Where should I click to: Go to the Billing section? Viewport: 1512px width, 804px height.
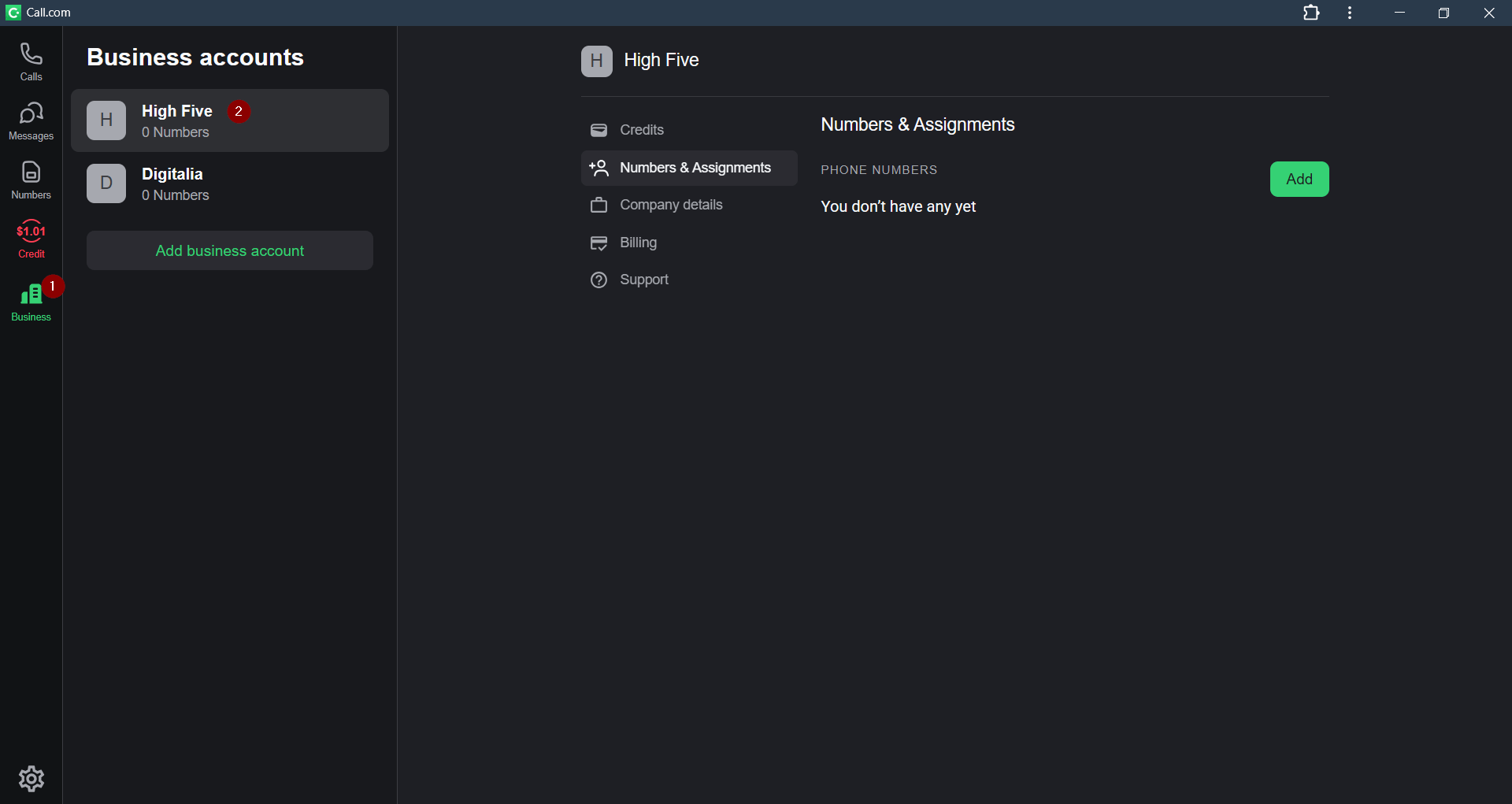637,243
